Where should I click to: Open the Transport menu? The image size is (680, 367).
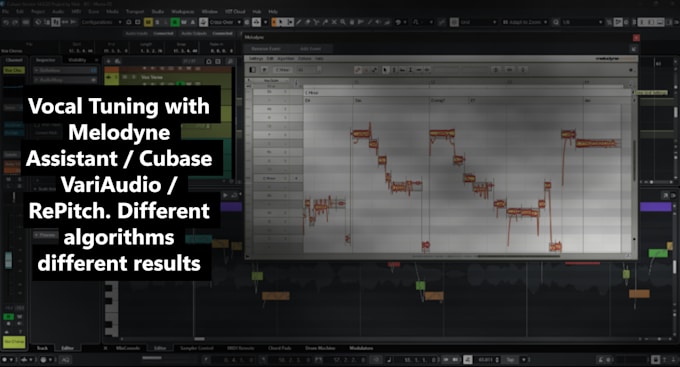click(x=135, y=12)
